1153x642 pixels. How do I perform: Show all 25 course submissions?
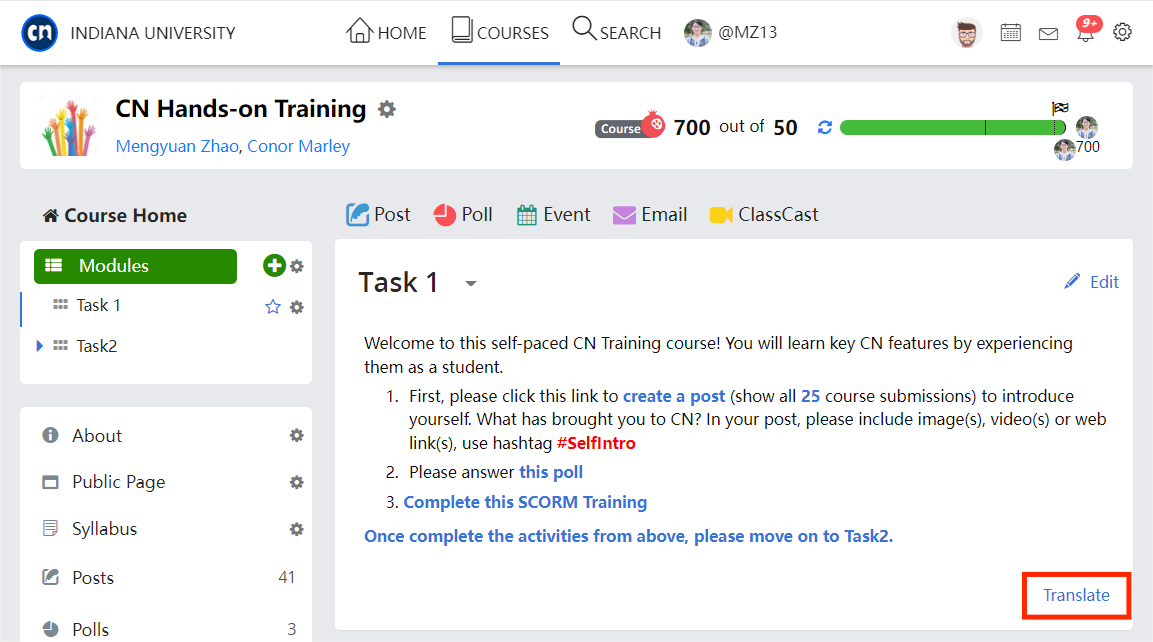tap(810, 396)
